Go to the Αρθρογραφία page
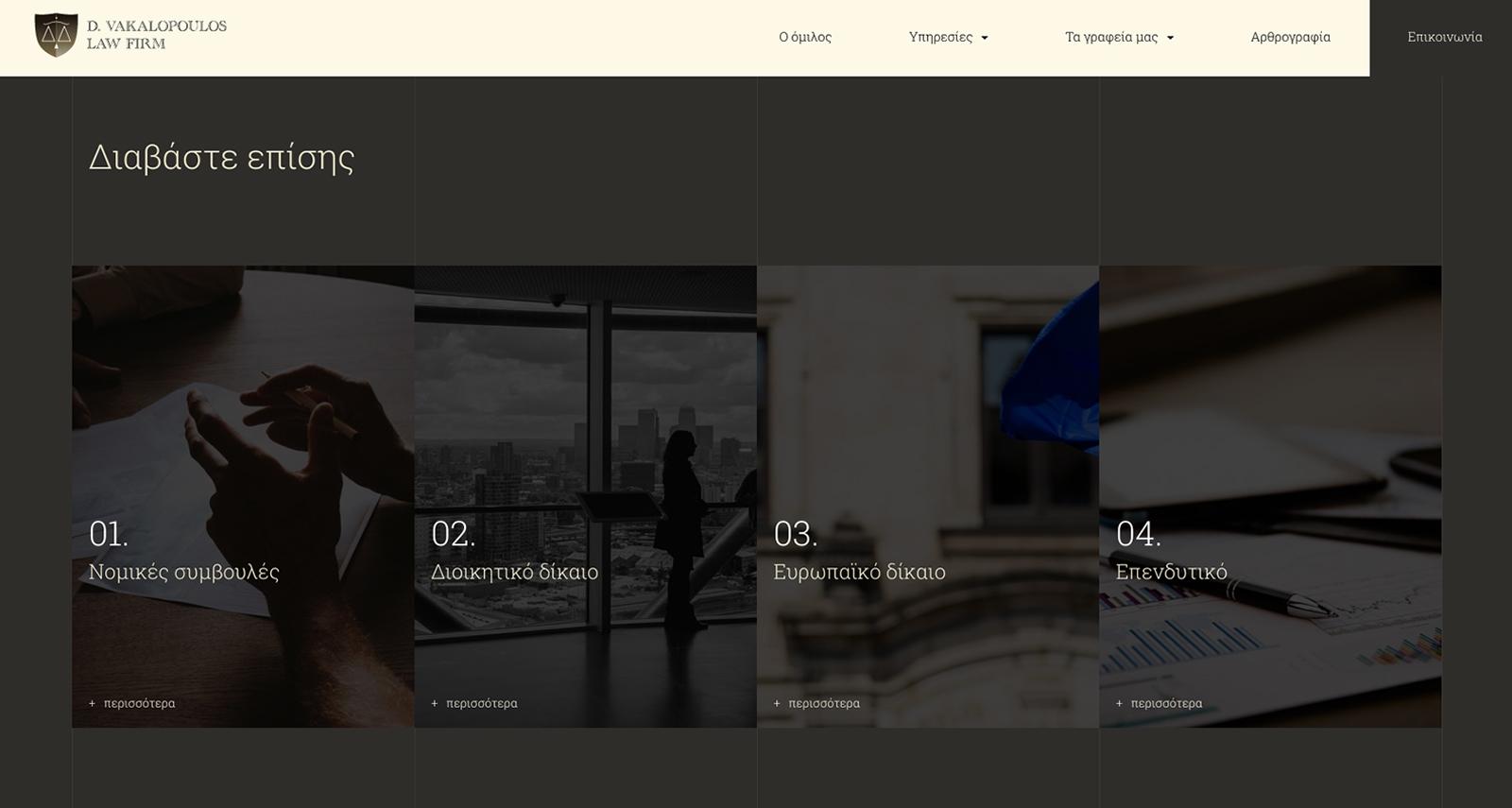1512x808 pixels. tap(1290, 38)
